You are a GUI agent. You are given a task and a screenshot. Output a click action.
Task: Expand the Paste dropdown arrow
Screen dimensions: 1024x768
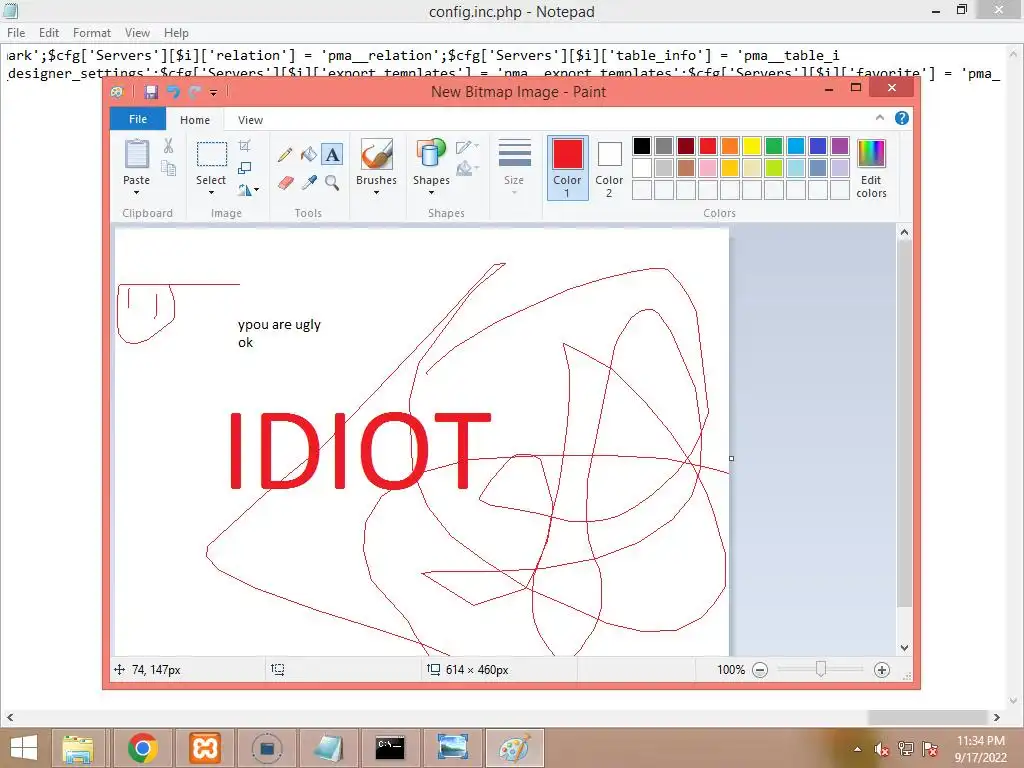coord(136,193)
